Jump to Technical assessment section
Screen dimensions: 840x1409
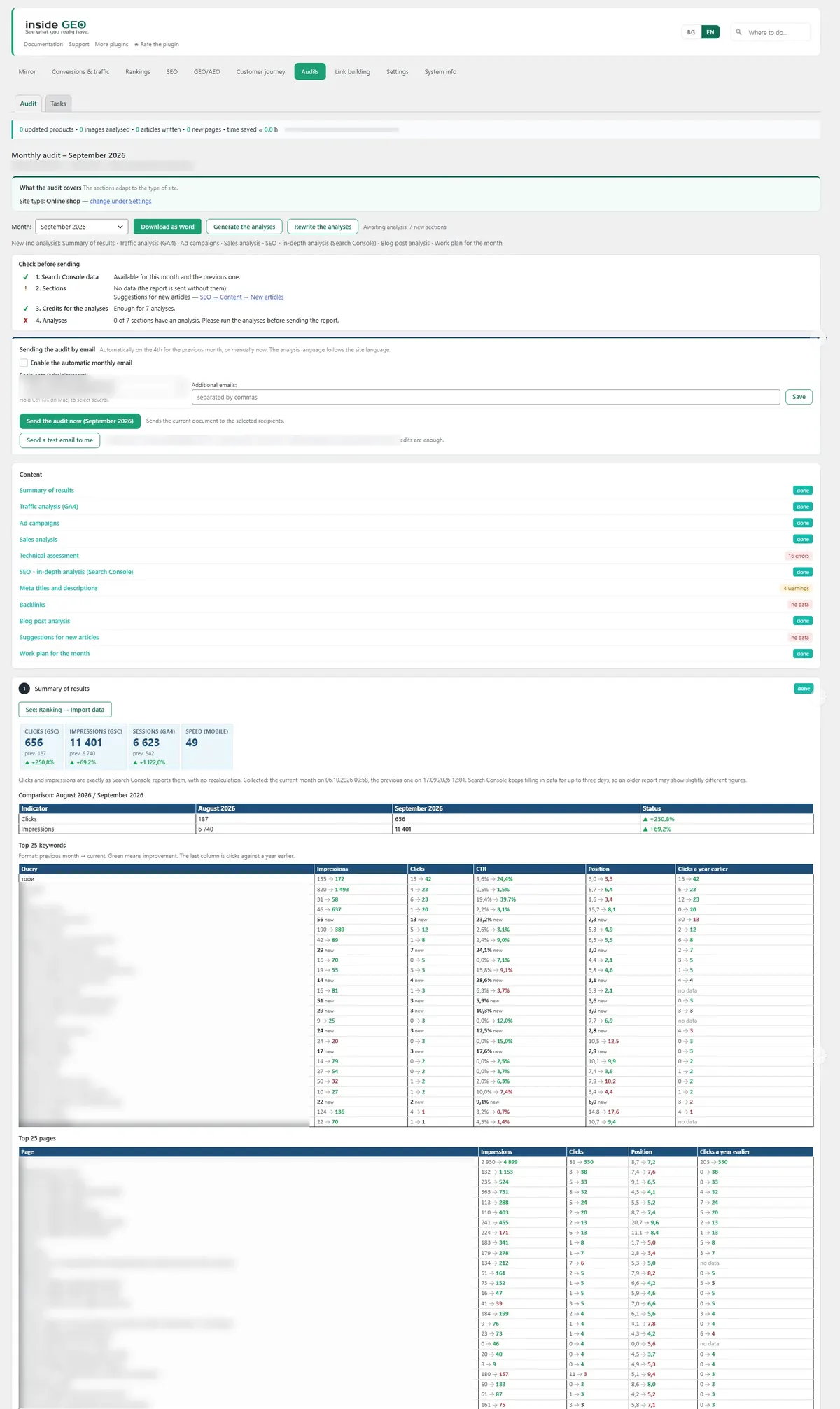(49, 556)
